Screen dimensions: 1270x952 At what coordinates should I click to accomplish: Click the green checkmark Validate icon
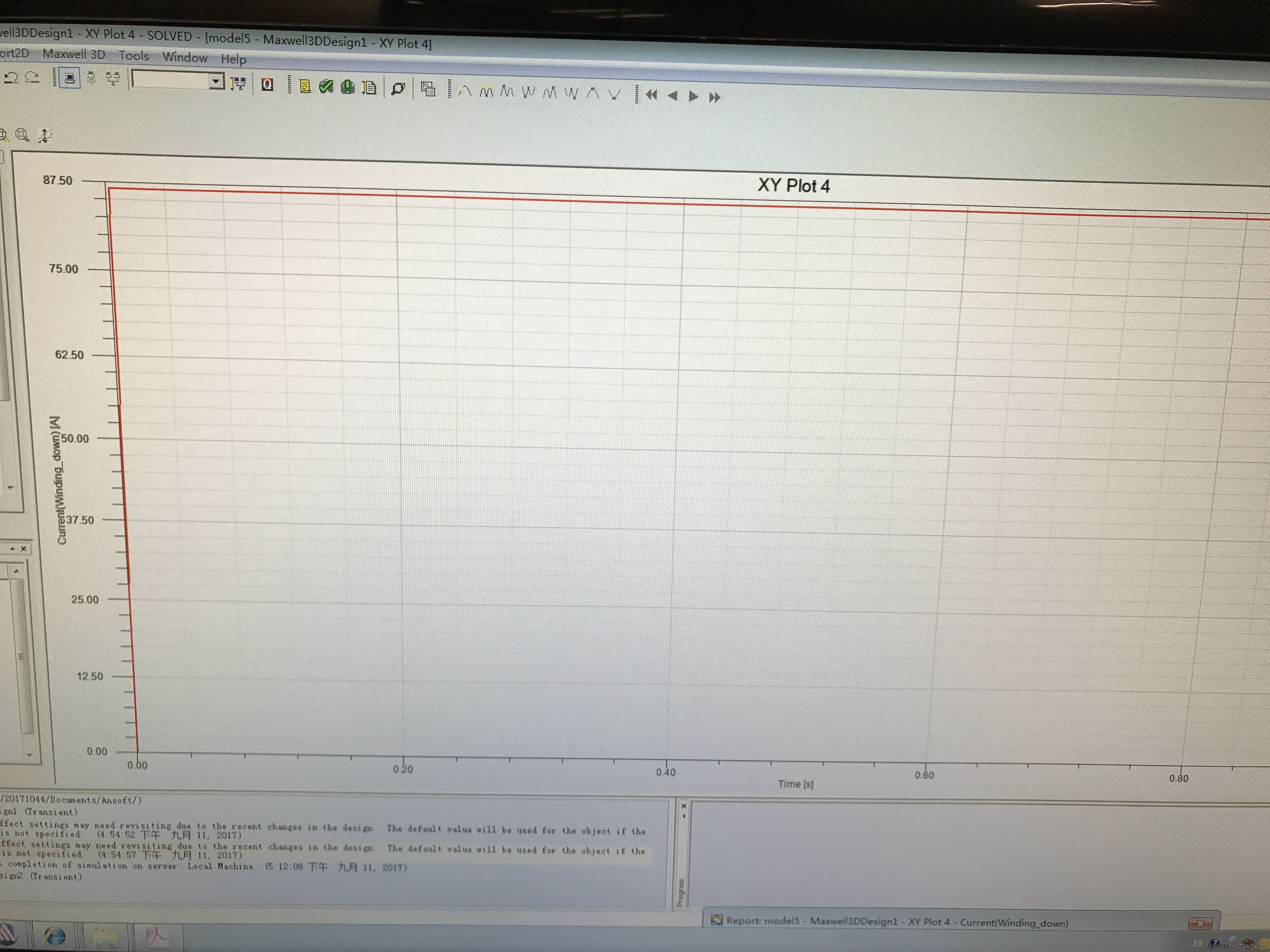tap(326, 87)
